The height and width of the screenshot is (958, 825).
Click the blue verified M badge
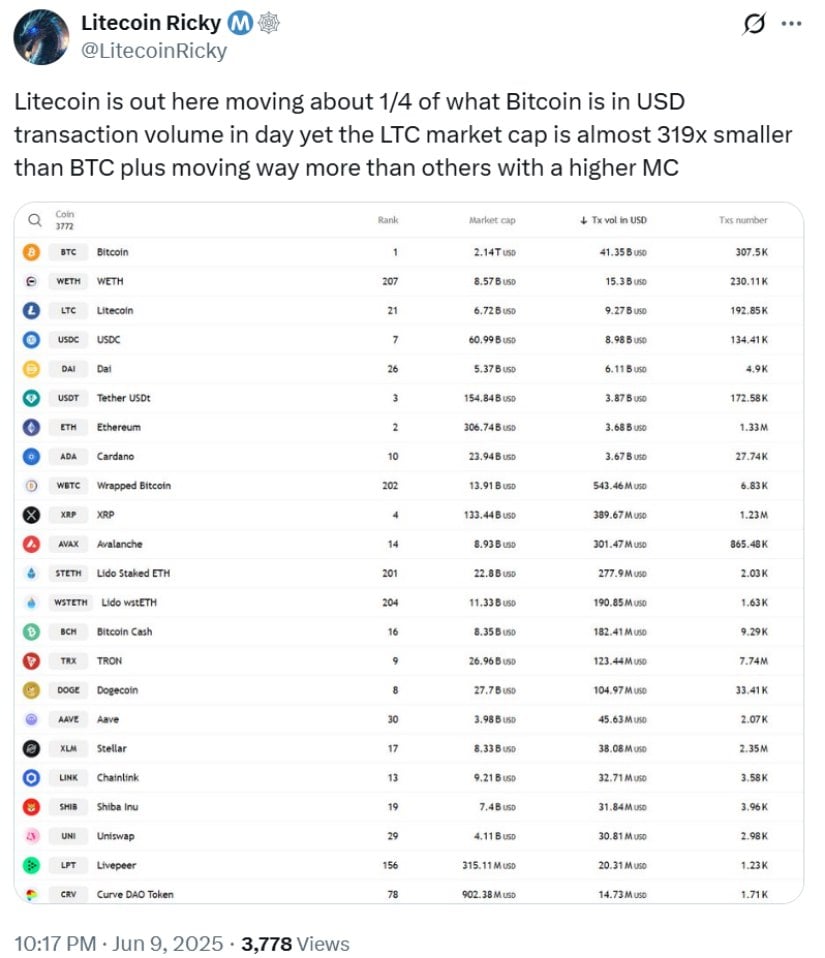(239, 23)
